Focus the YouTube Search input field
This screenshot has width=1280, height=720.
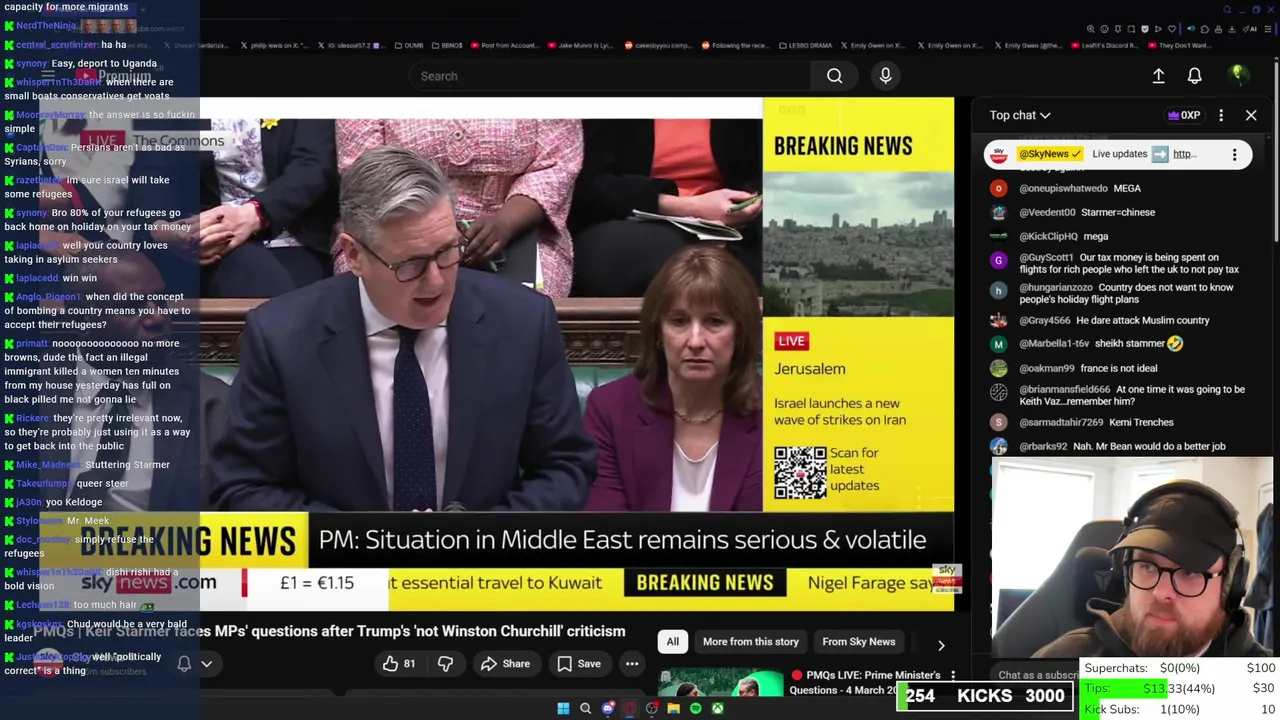610,76
